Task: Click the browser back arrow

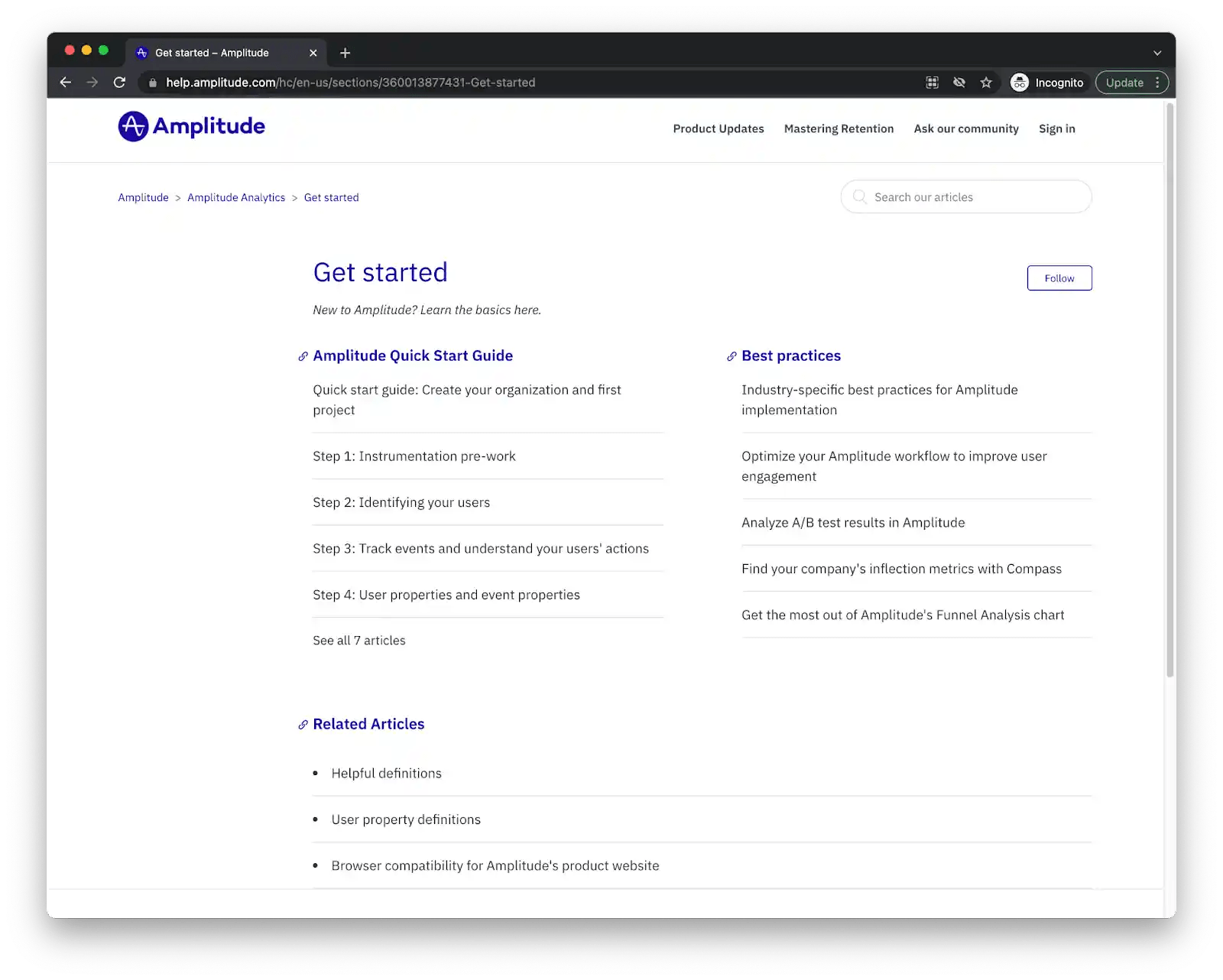Action: pos(65,83)
